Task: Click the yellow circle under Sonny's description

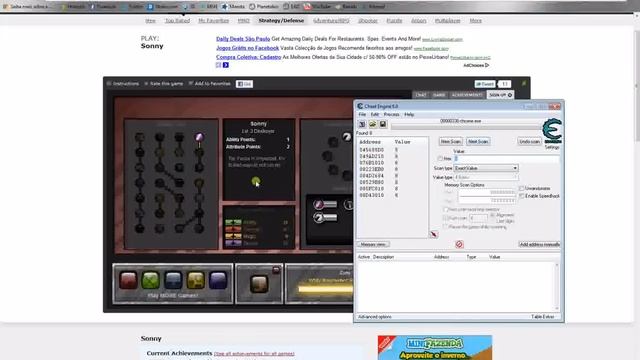Action: point(256,180)
